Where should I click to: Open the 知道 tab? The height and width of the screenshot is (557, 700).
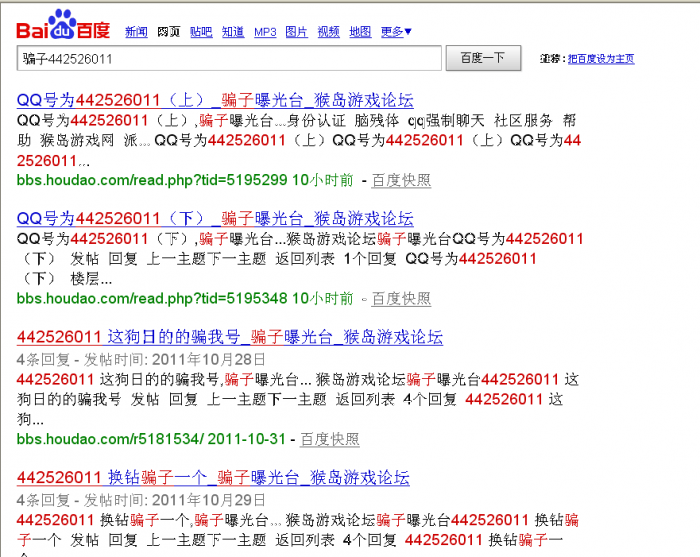point(233,32)
